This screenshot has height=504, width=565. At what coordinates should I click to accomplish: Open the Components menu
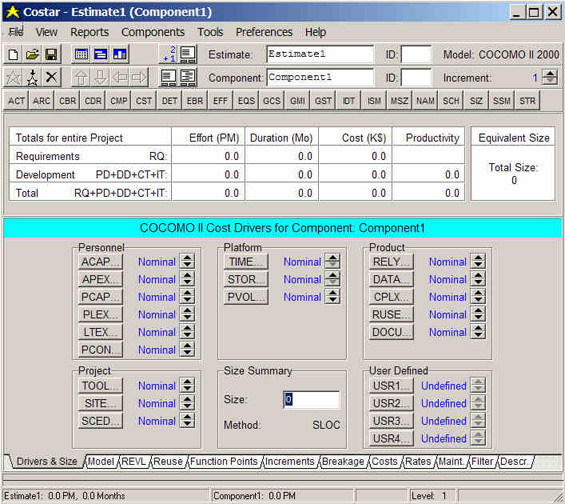click(153, 32)
